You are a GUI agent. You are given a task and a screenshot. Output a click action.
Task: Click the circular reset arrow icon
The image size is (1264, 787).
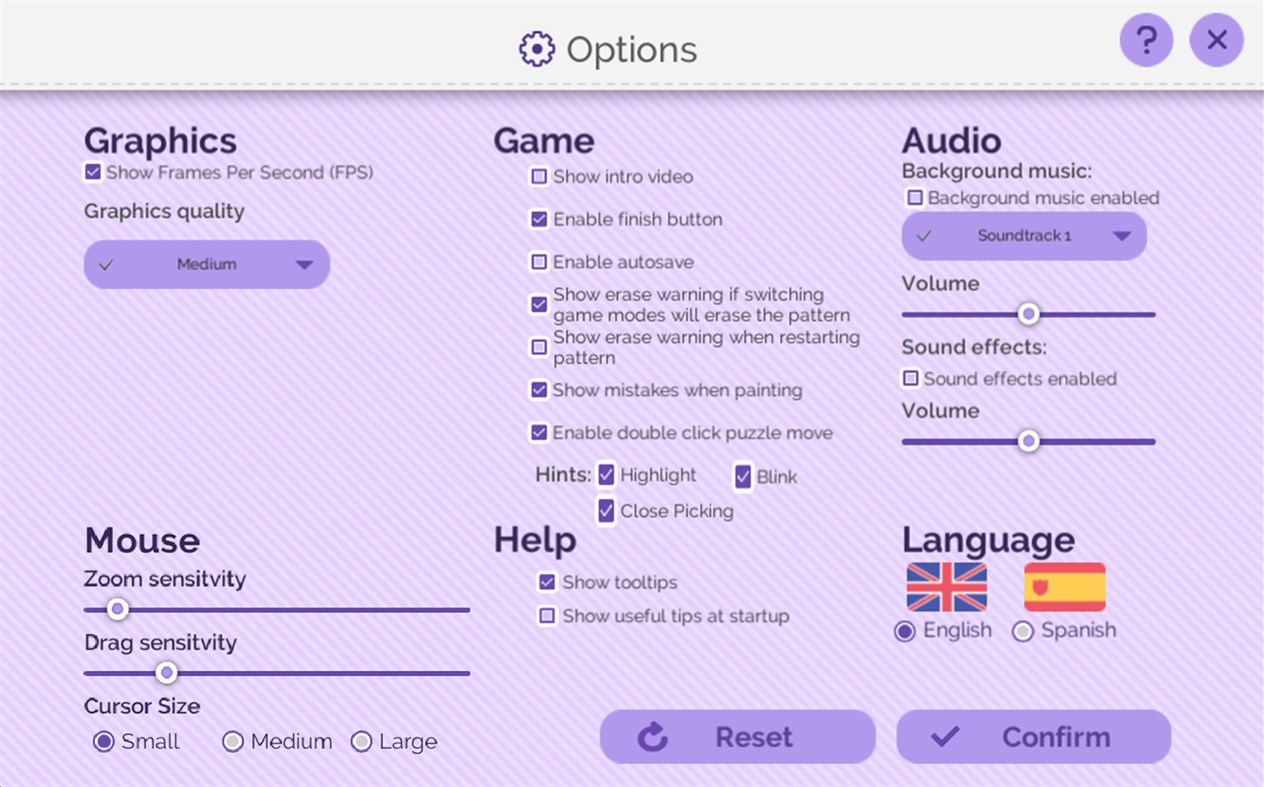click(652, 736)
